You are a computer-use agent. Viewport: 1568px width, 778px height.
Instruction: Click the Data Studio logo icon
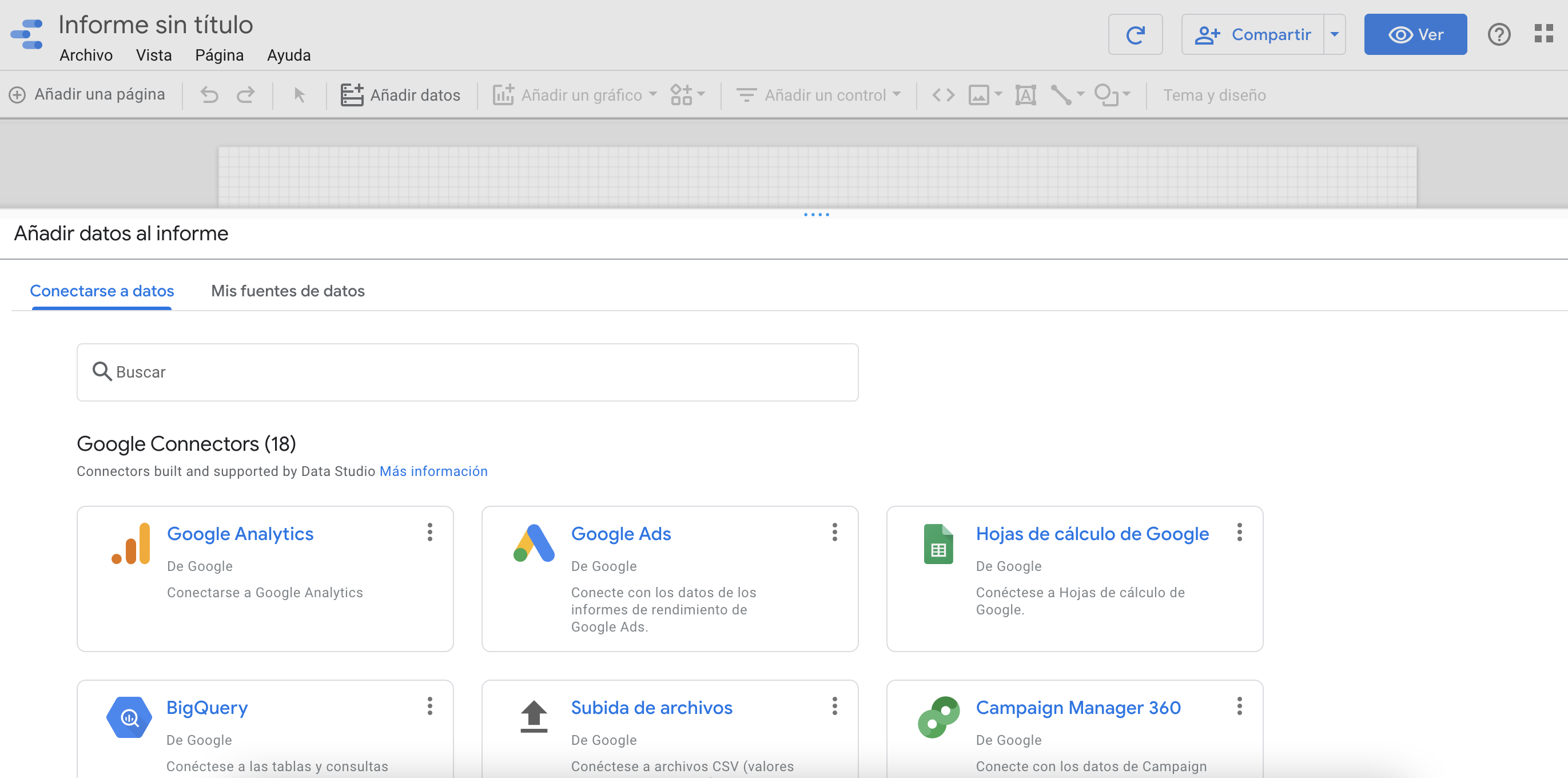coord(27,35)
